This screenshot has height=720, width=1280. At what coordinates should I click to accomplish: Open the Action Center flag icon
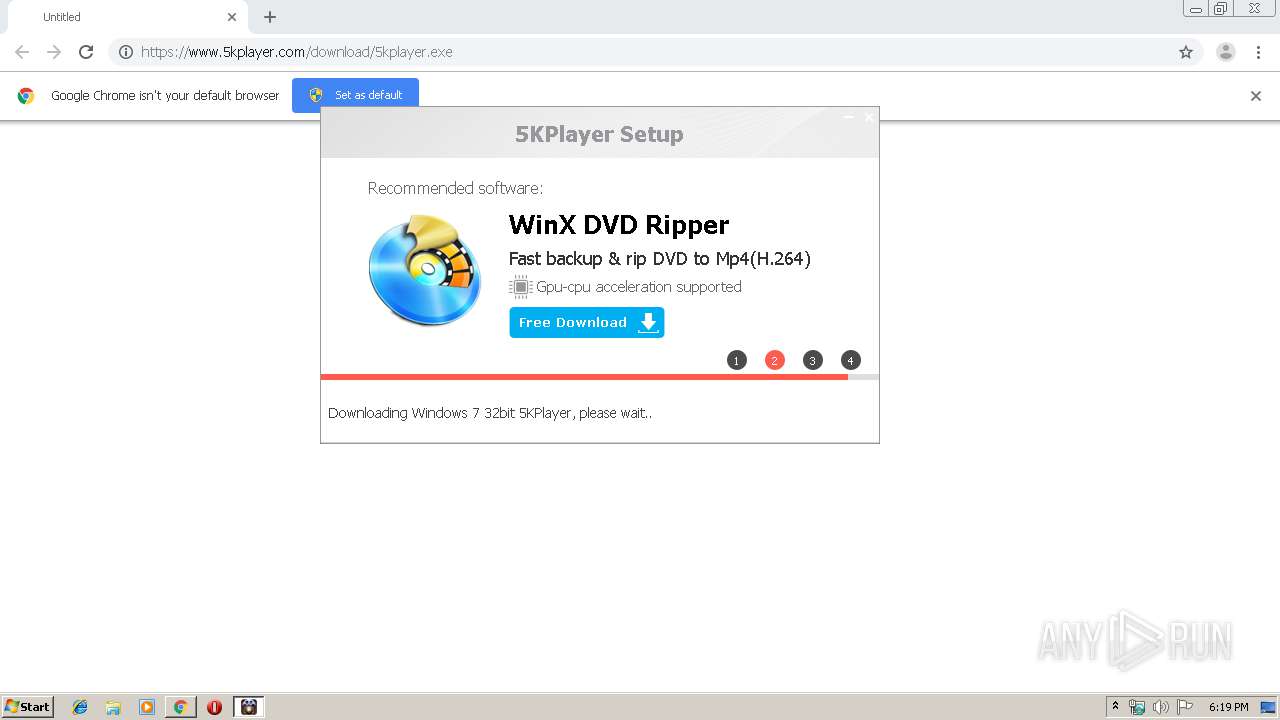click(x=1185, y=707)
